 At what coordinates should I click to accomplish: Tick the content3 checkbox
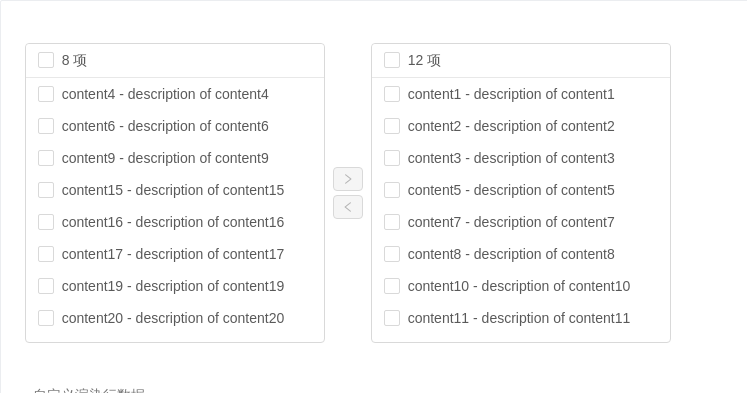point(392,158)
